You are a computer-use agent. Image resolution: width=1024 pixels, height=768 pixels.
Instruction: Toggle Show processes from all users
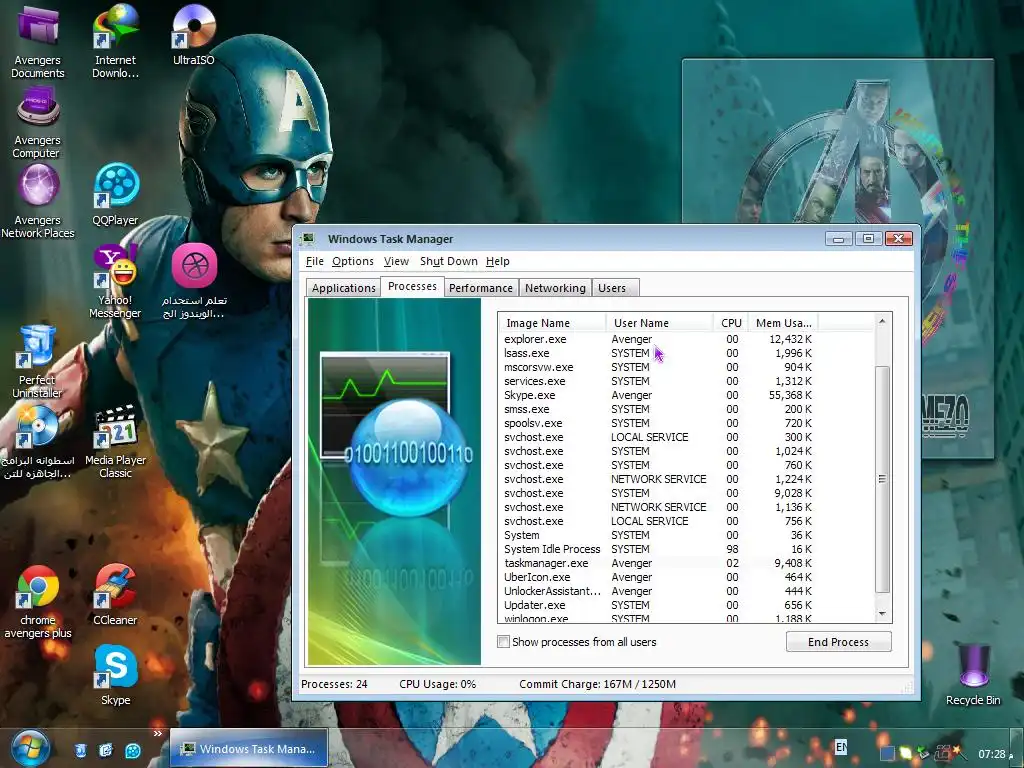point(504,642)
